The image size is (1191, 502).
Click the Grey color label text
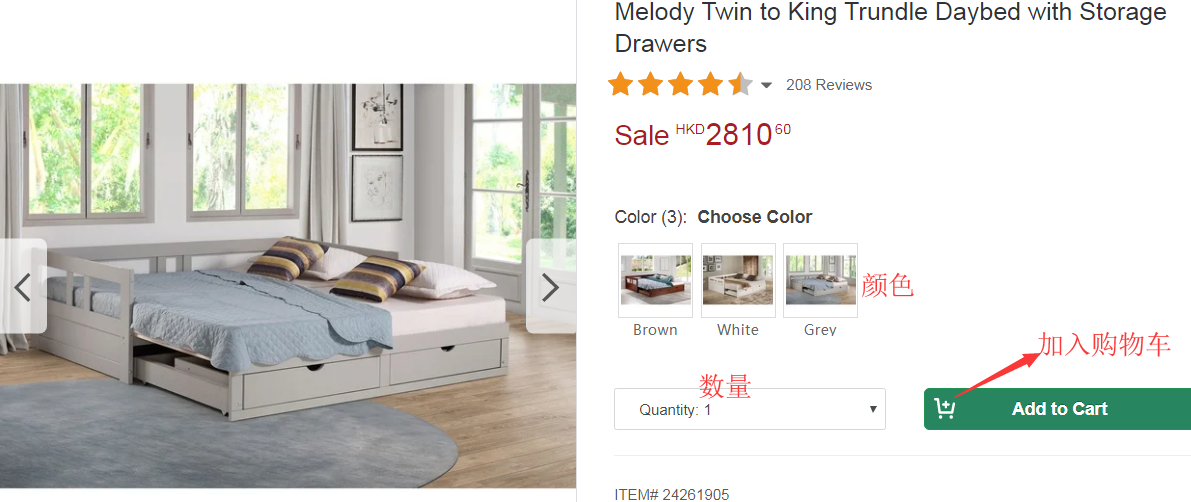(x=820, y=330)
